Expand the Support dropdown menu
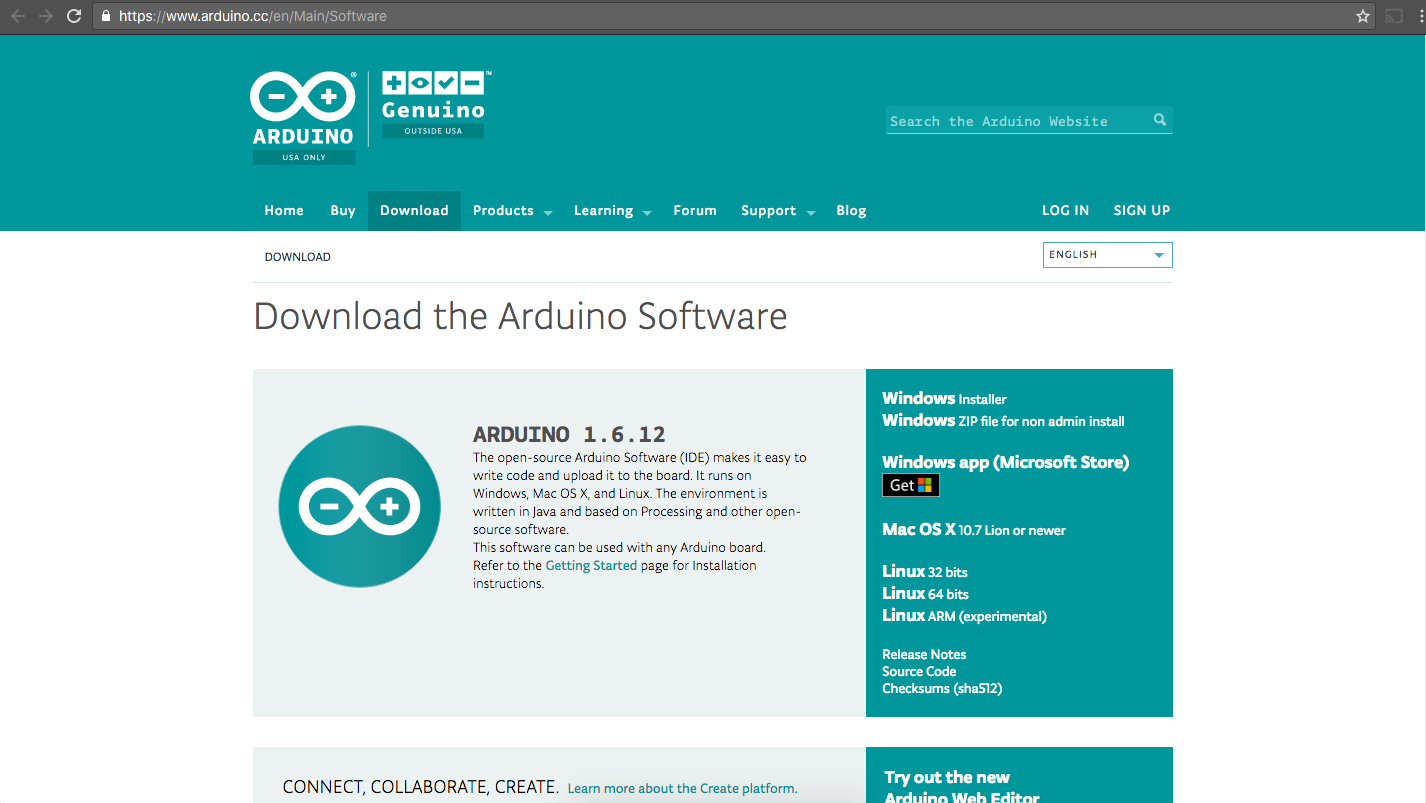Screen dimensions: 1426x803 (778, 211)
